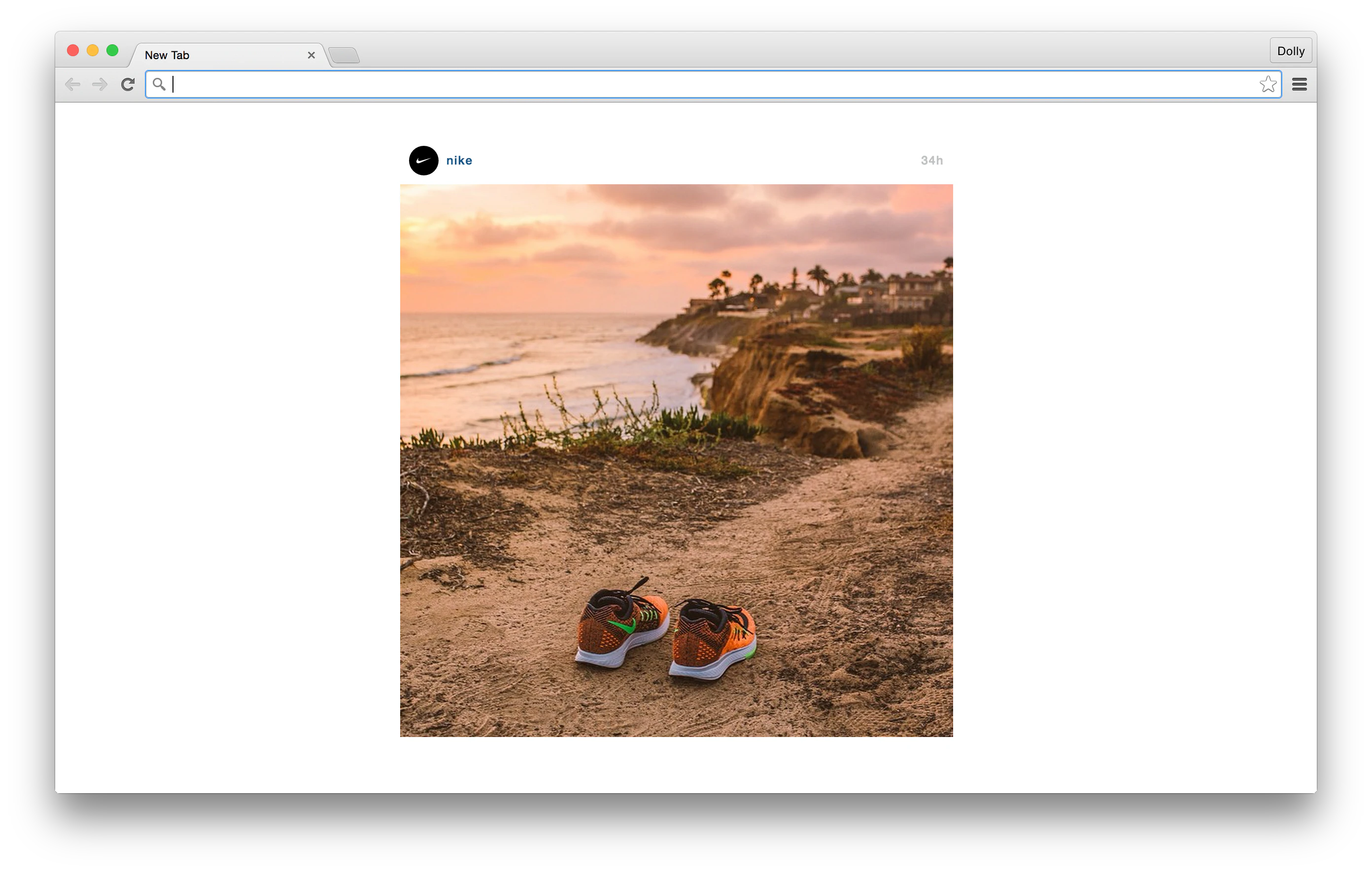Click the Dolly button in the title bar

pyautogui.click(x=1291, y=50)
